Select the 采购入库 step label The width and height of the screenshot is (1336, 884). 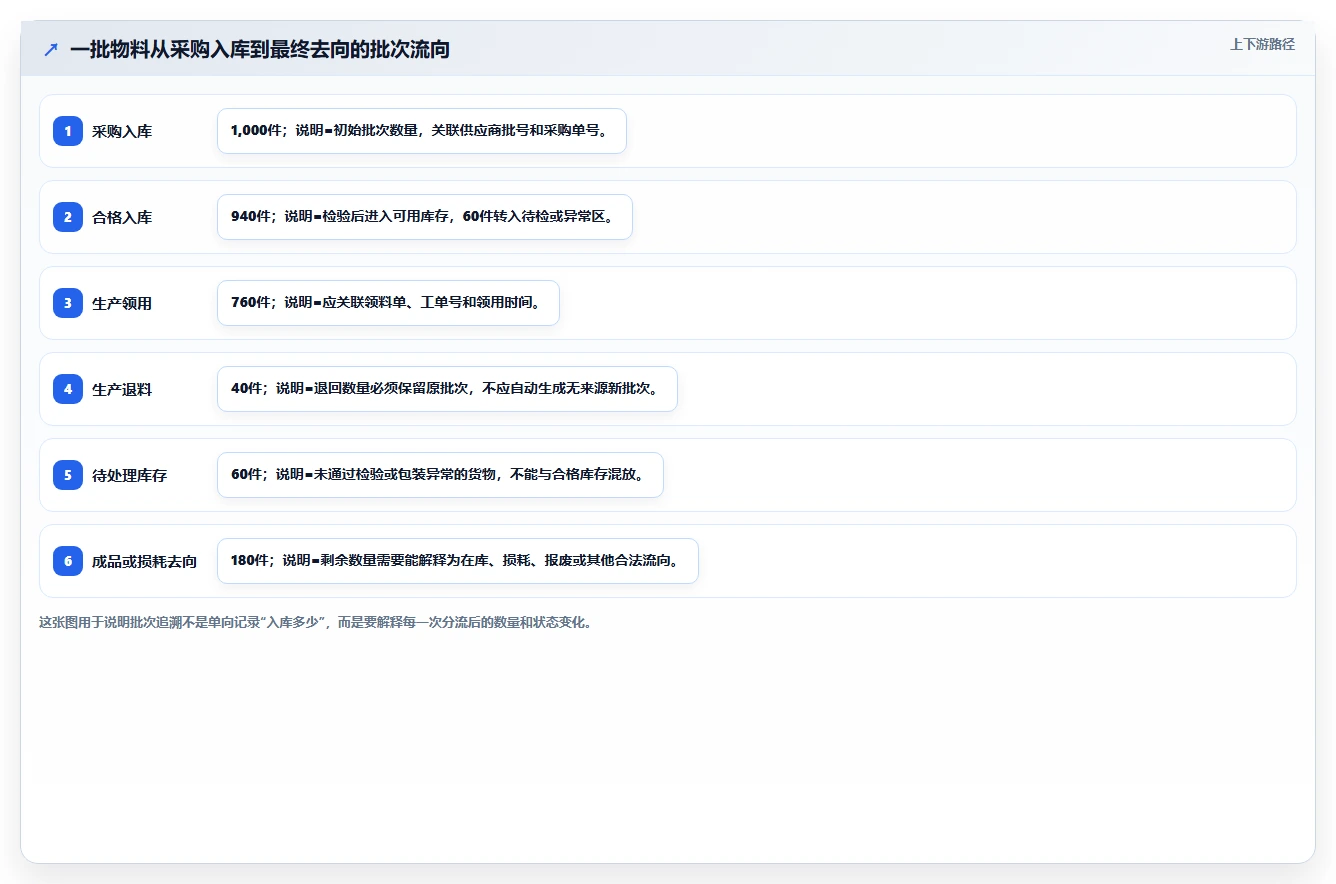(122, 131)
